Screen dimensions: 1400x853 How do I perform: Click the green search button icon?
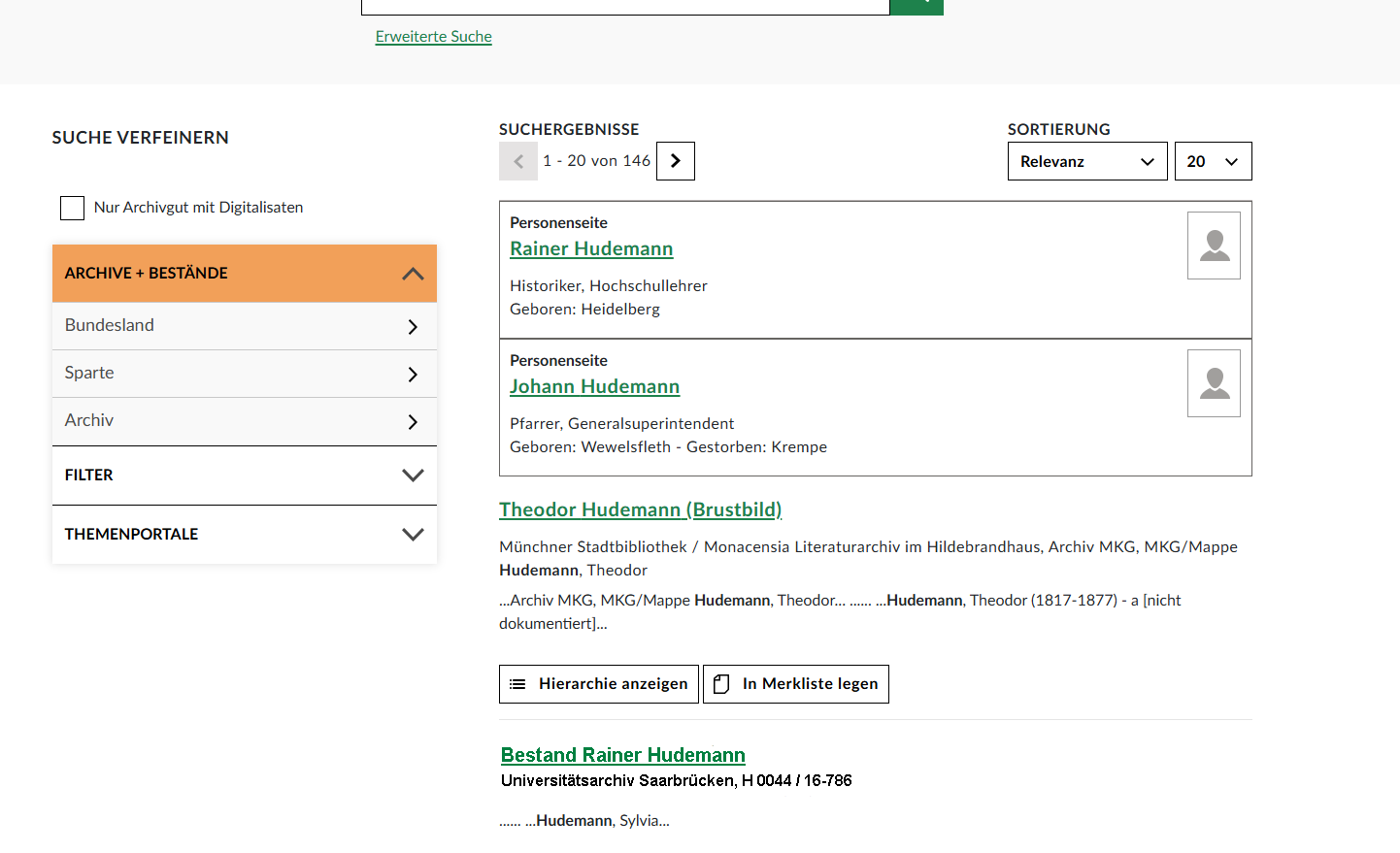coord(917,6)
